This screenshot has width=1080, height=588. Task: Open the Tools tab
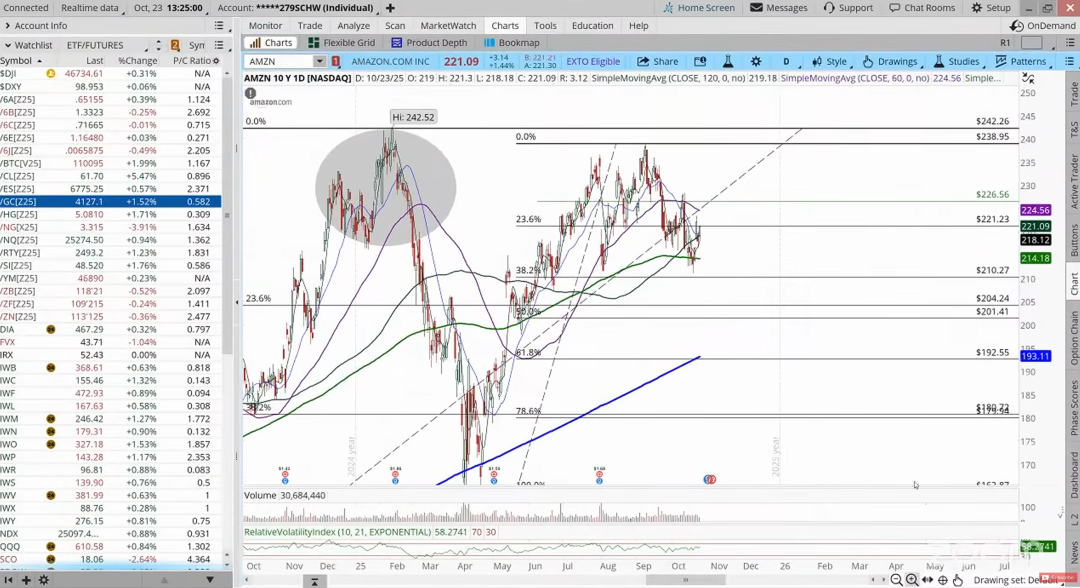(545, 25)
